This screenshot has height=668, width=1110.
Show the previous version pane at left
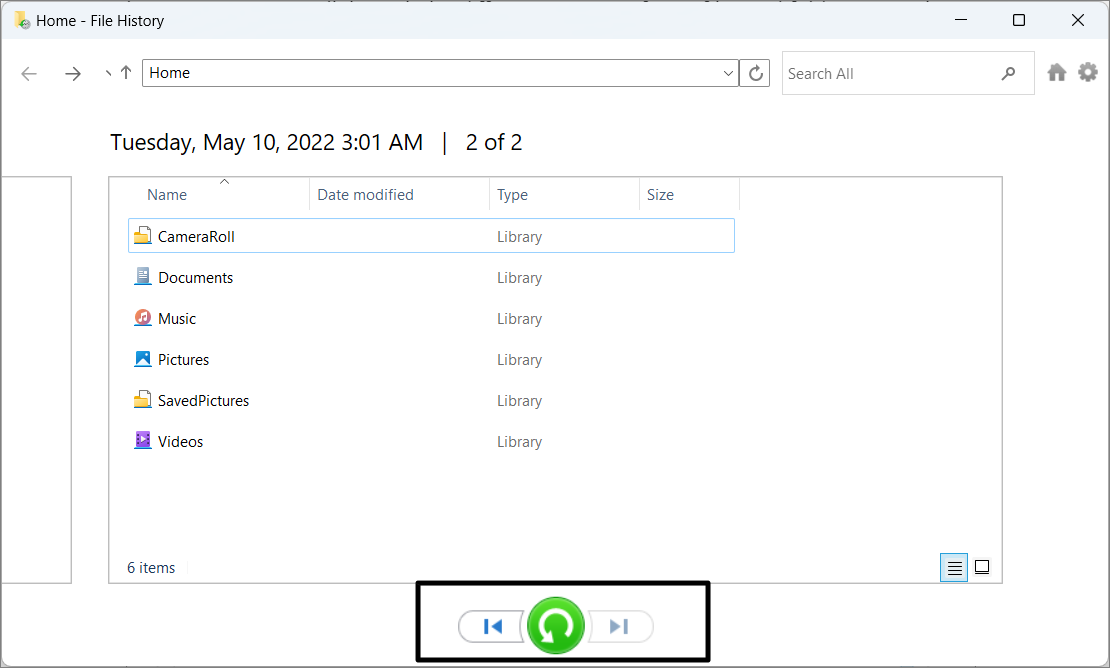pos(36,380)
